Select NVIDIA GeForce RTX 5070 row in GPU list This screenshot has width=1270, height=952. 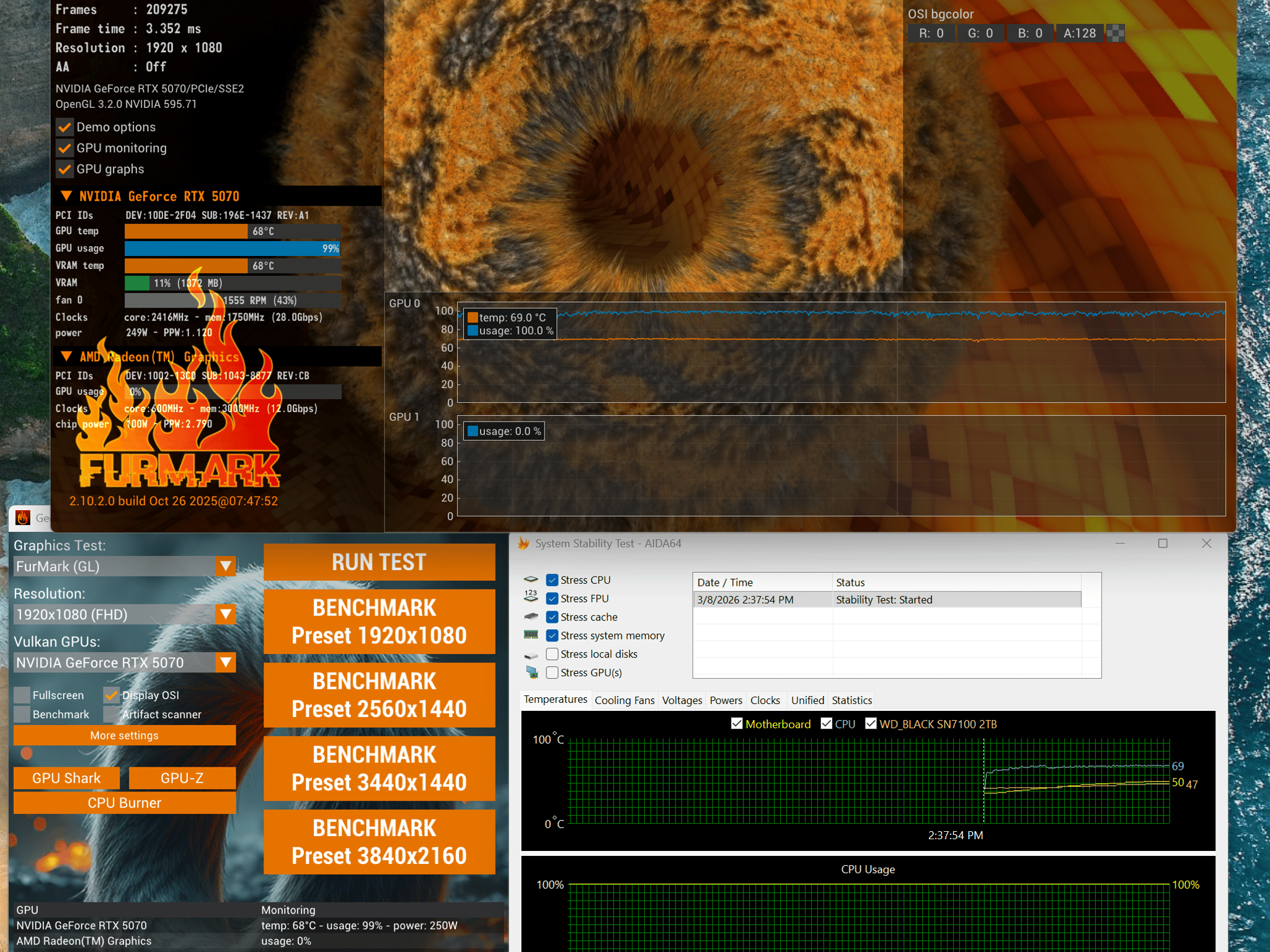[259, 925]
